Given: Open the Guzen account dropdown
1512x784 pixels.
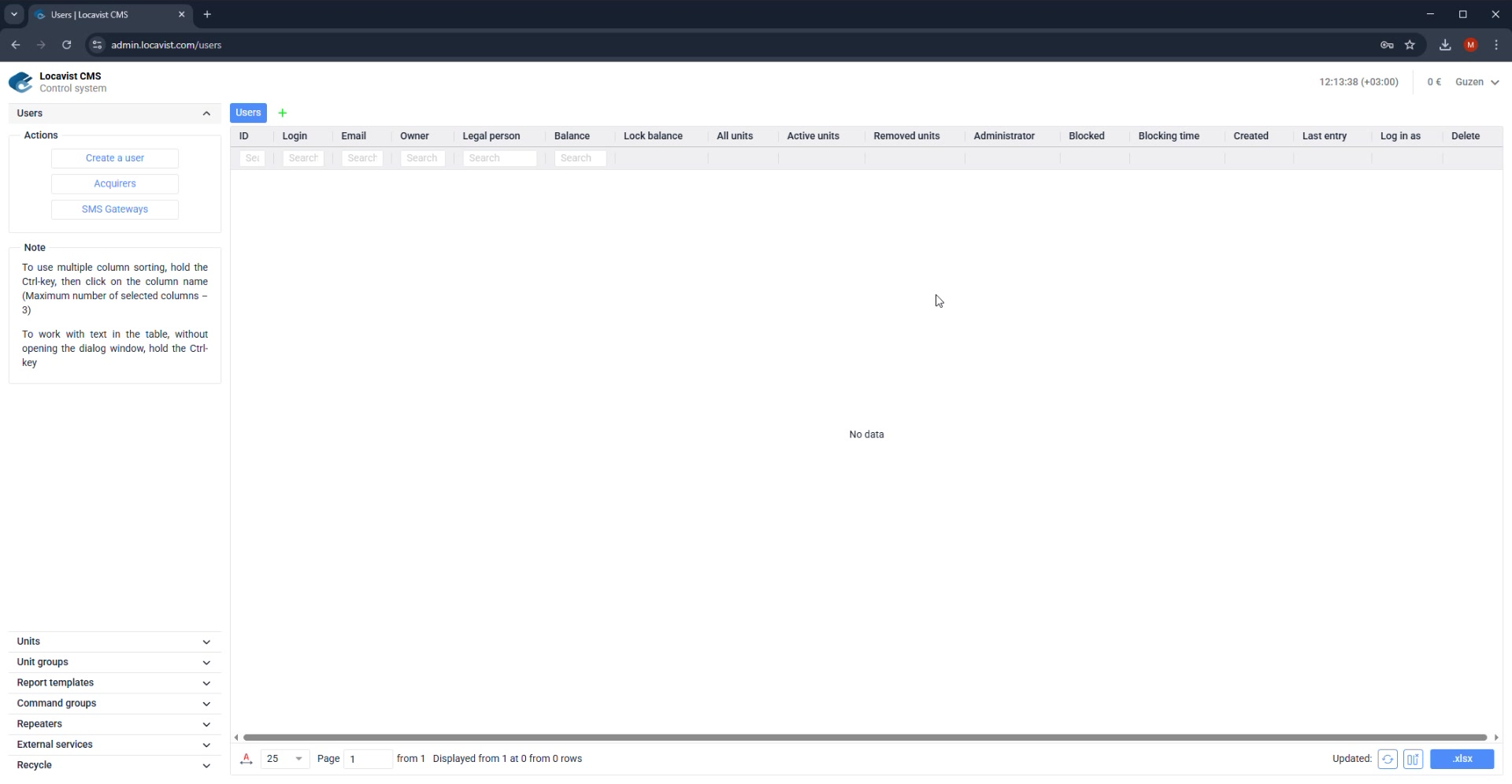Looking at the screenshot, I should [1477, 82].
